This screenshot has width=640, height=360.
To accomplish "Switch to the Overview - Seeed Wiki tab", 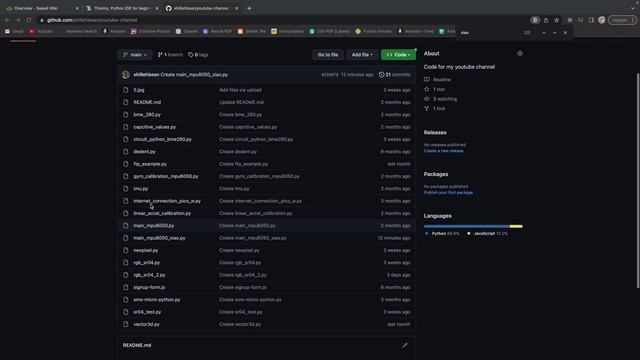I will [41, 8].
